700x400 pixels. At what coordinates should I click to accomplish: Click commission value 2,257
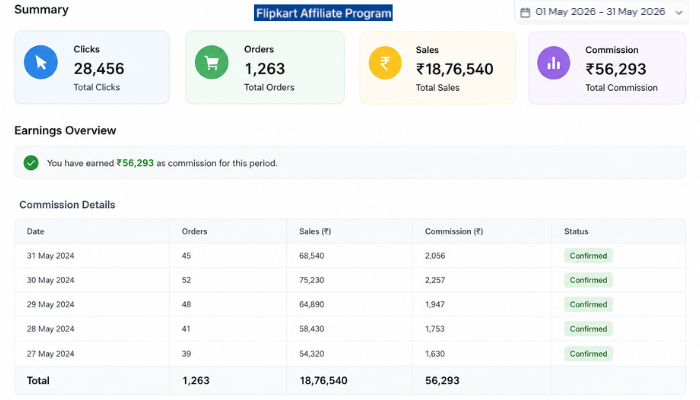point(435,280)
